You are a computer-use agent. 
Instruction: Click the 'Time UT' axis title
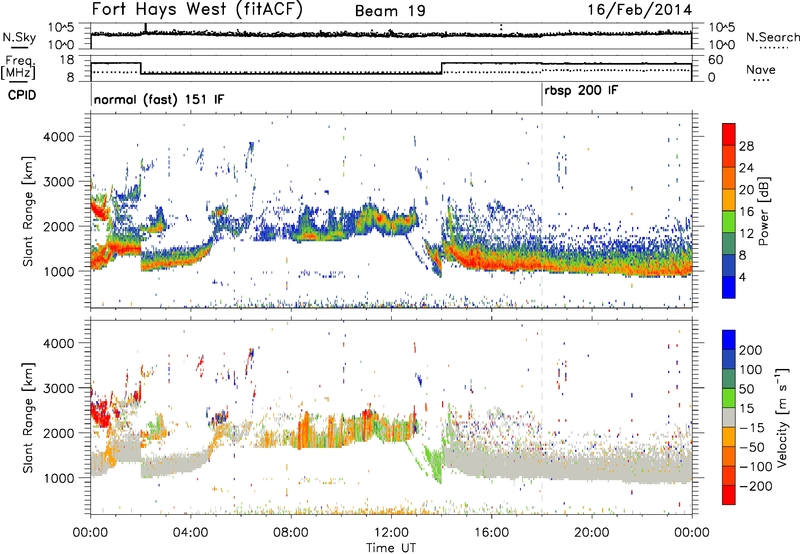click(x=391, y=548)
